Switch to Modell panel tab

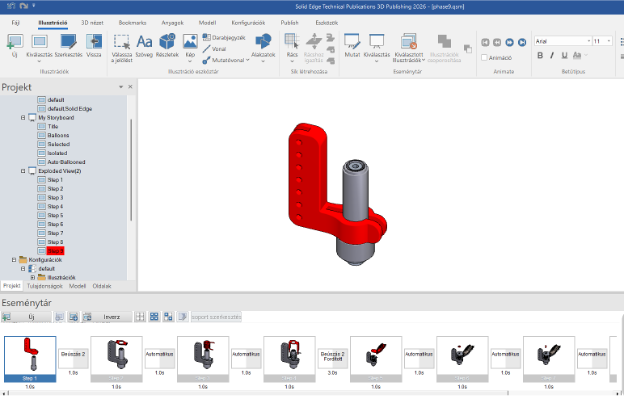(x=77, y=286)
